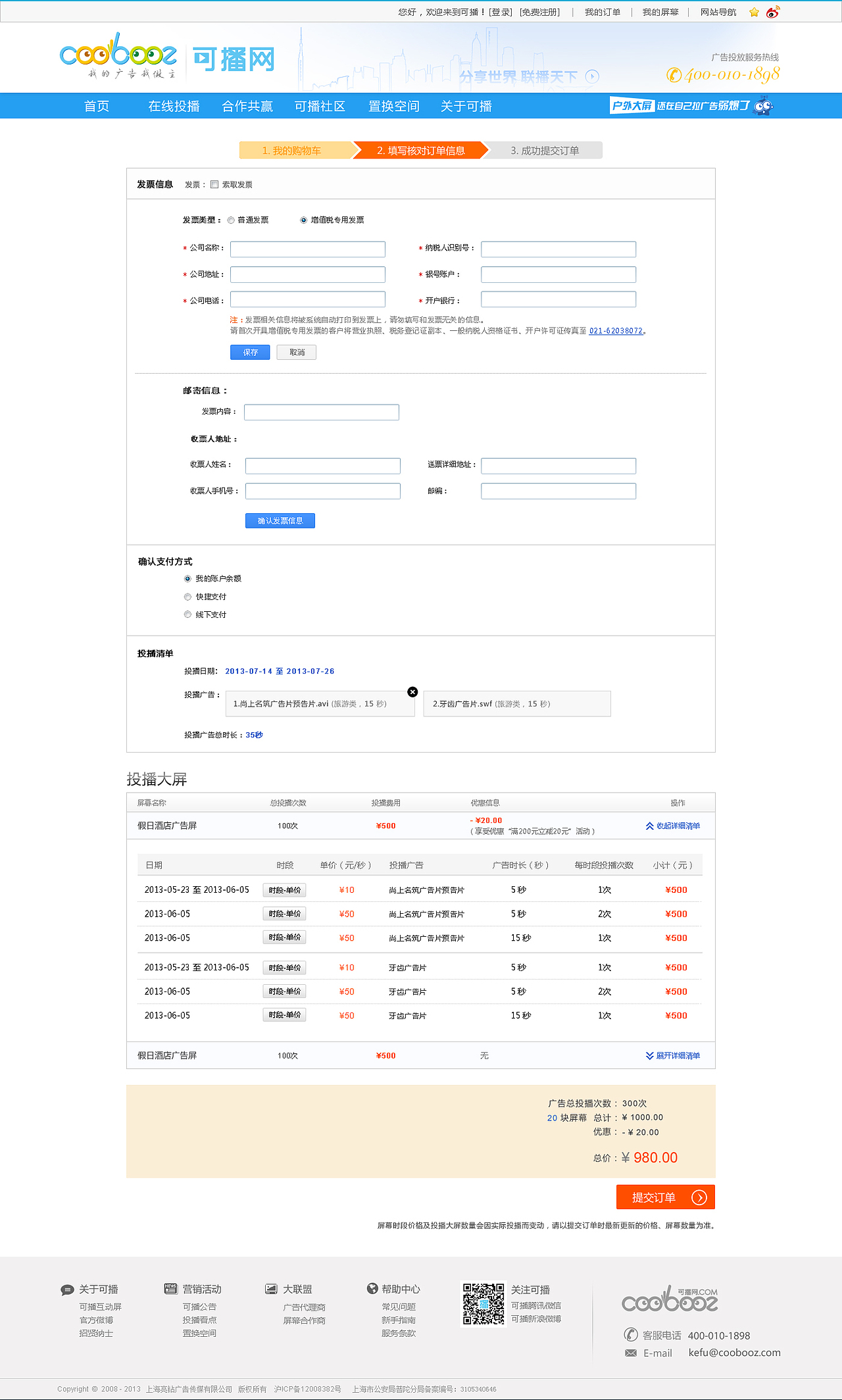The height and width of the screenshot is (1400, 842).
Task: Open 时段-单价 in 牙齿广告片 15秒 row
Action: point(284,1015)
